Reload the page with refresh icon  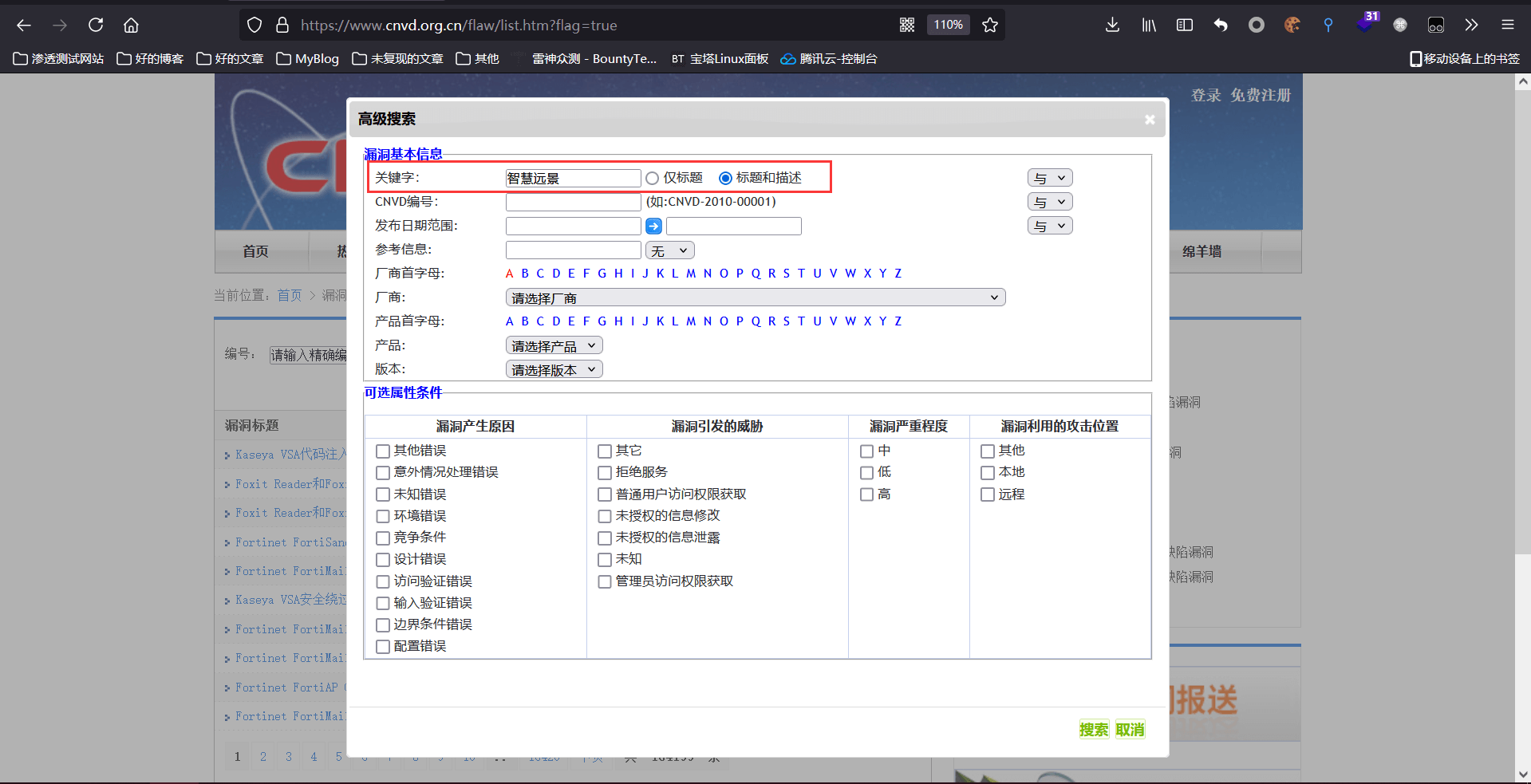[x=96, y=25]
